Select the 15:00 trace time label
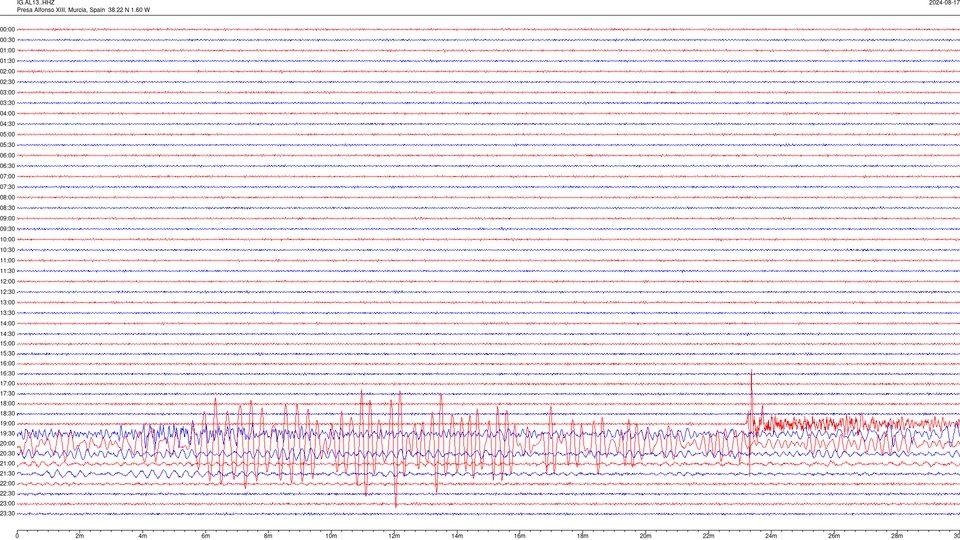Screen dimensions: 960x540 click(x=7, y=343)
